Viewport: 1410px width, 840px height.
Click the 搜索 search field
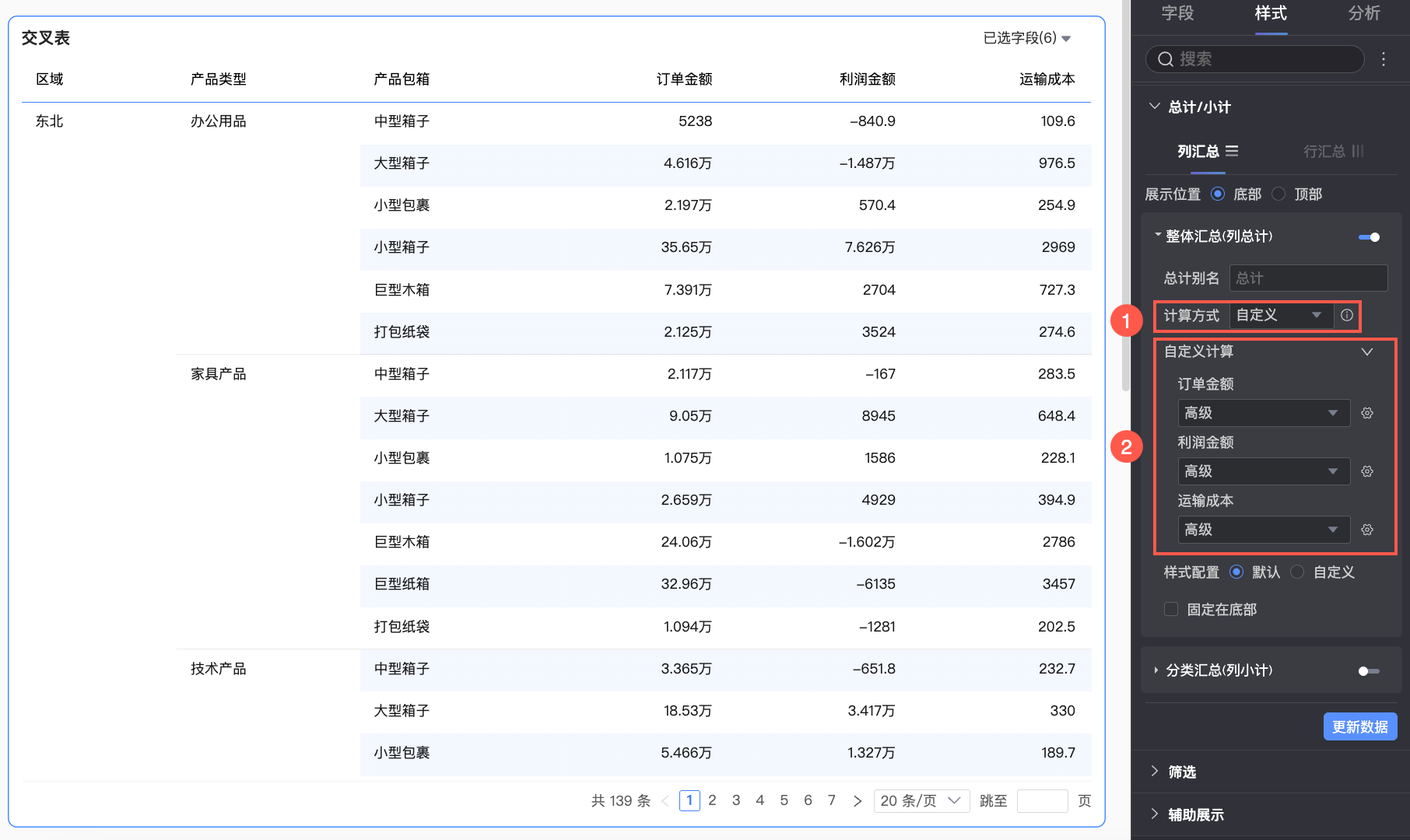(x=1254, y=59)
